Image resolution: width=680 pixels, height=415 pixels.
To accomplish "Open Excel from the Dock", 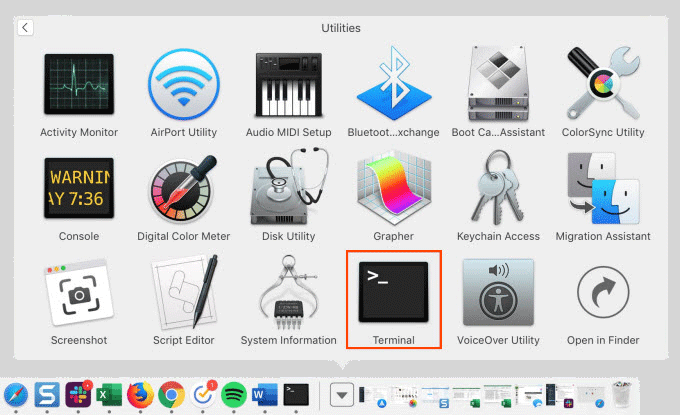I will tap(109, 395).
